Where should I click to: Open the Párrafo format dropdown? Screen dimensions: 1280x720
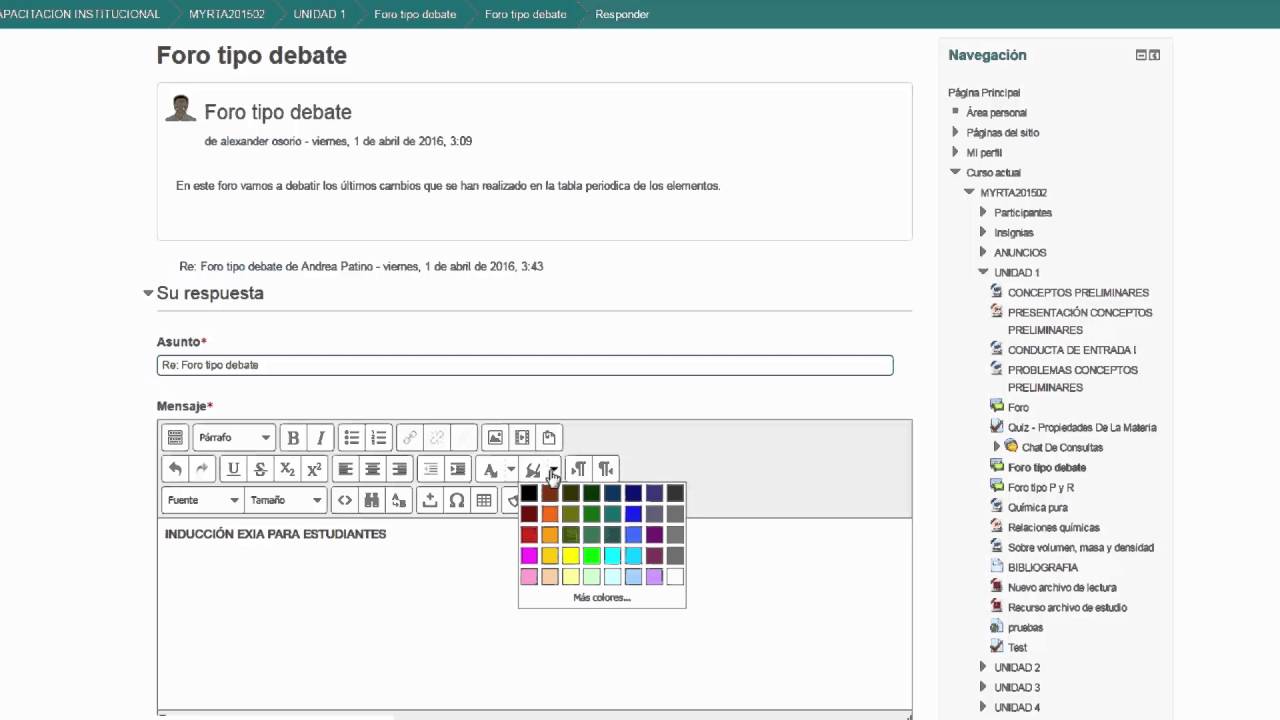pyautogui.click(x=234, y=437)
